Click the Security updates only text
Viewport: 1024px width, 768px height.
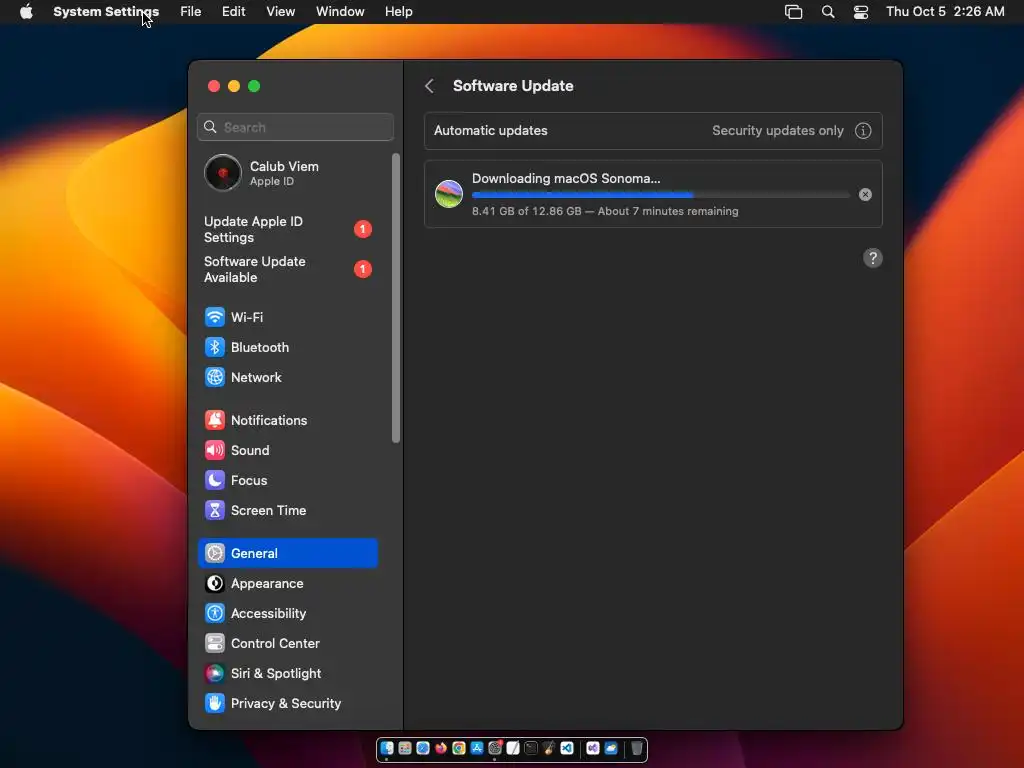[x=777, y=131]
